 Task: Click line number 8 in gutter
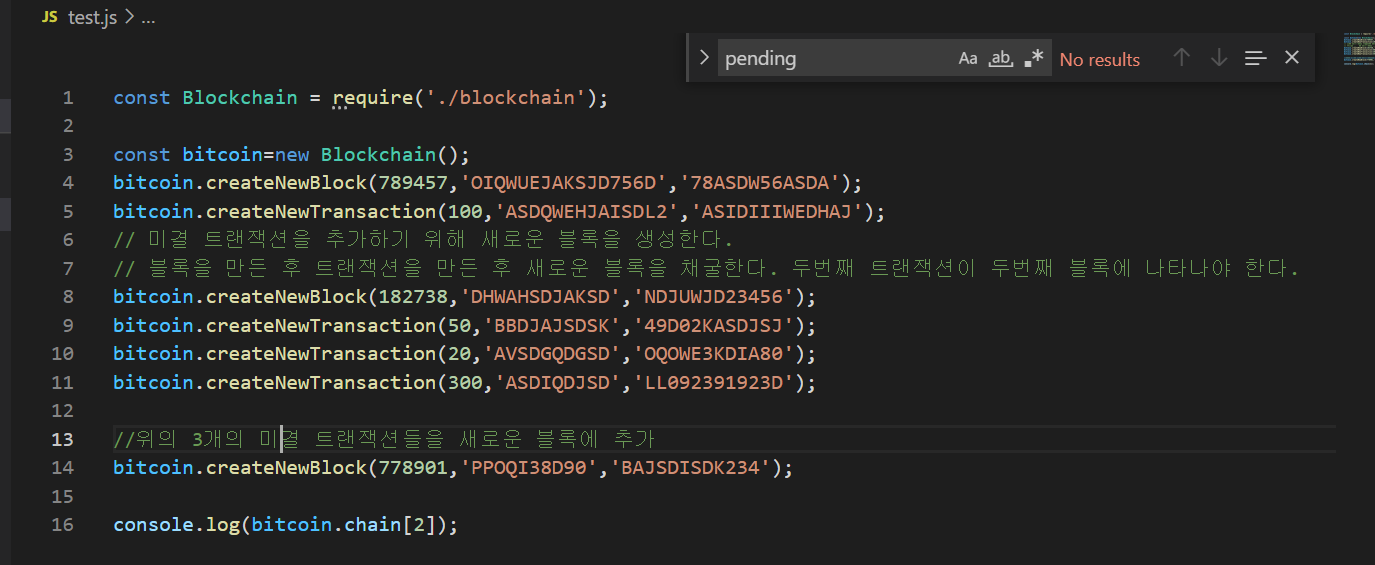click(67, 297)
